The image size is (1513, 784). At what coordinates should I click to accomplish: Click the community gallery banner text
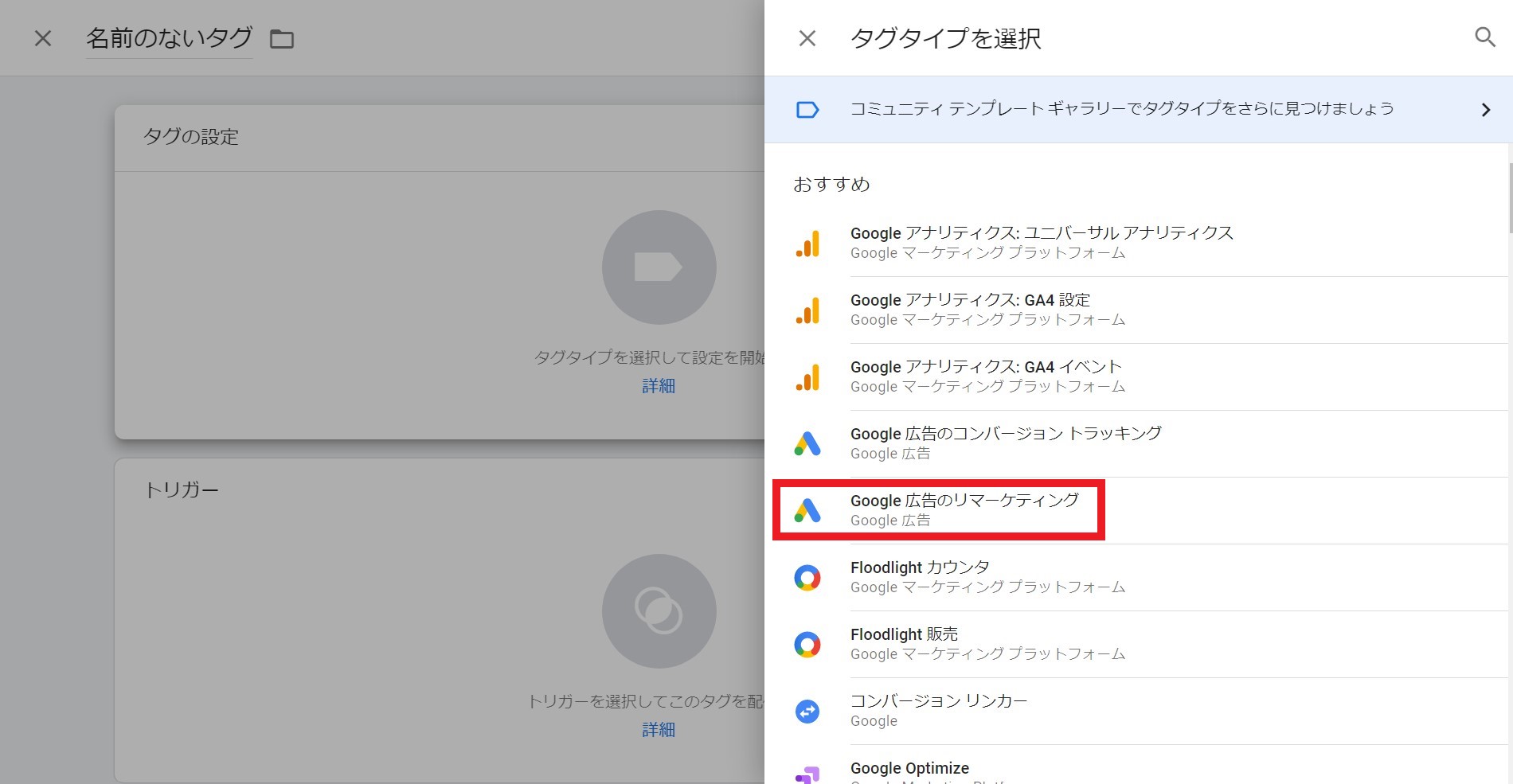(x=1122, y=109)
